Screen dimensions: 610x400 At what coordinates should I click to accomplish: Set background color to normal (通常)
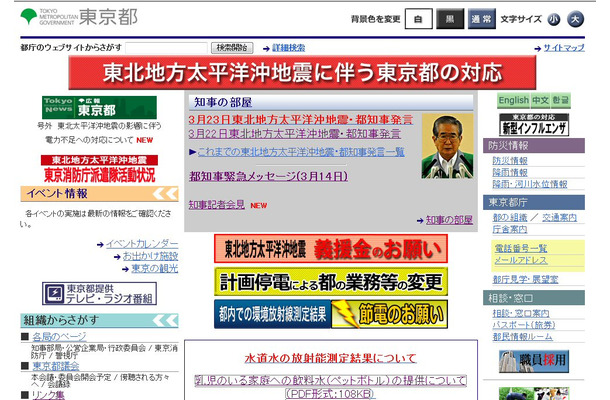482,19
